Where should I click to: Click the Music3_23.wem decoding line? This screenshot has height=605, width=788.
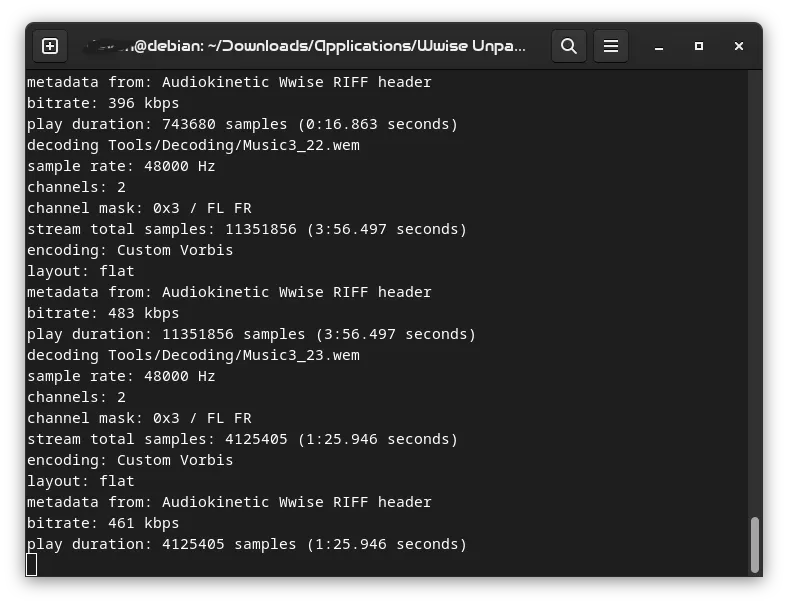pos(193,355)
